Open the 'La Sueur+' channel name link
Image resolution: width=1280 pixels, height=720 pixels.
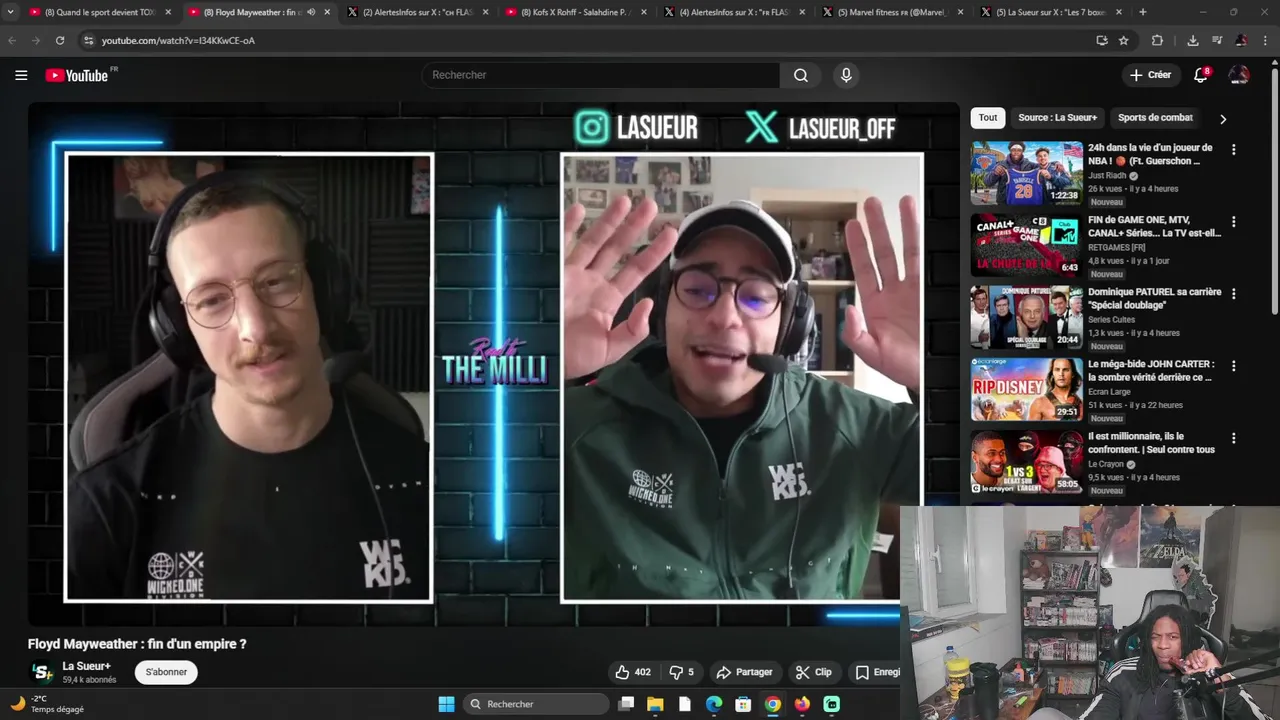pyautogui.click(x=87, y=666)
